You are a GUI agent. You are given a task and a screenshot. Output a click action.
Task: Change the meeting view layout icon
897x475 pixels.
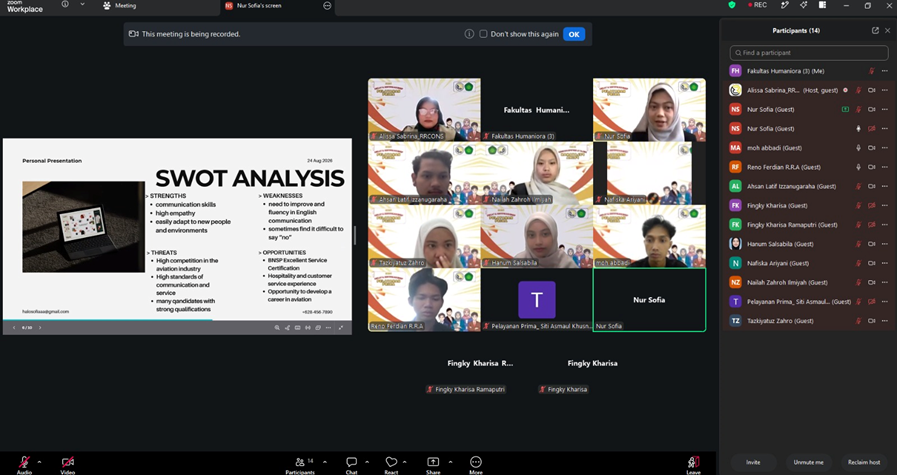(822, 5)
